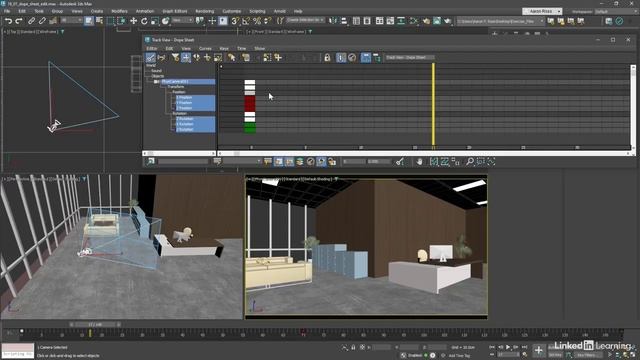Viewport: 640px width, 360px height.
Task: Select Move Keys tool in Dope Sheet
Action: pos(186,58)
